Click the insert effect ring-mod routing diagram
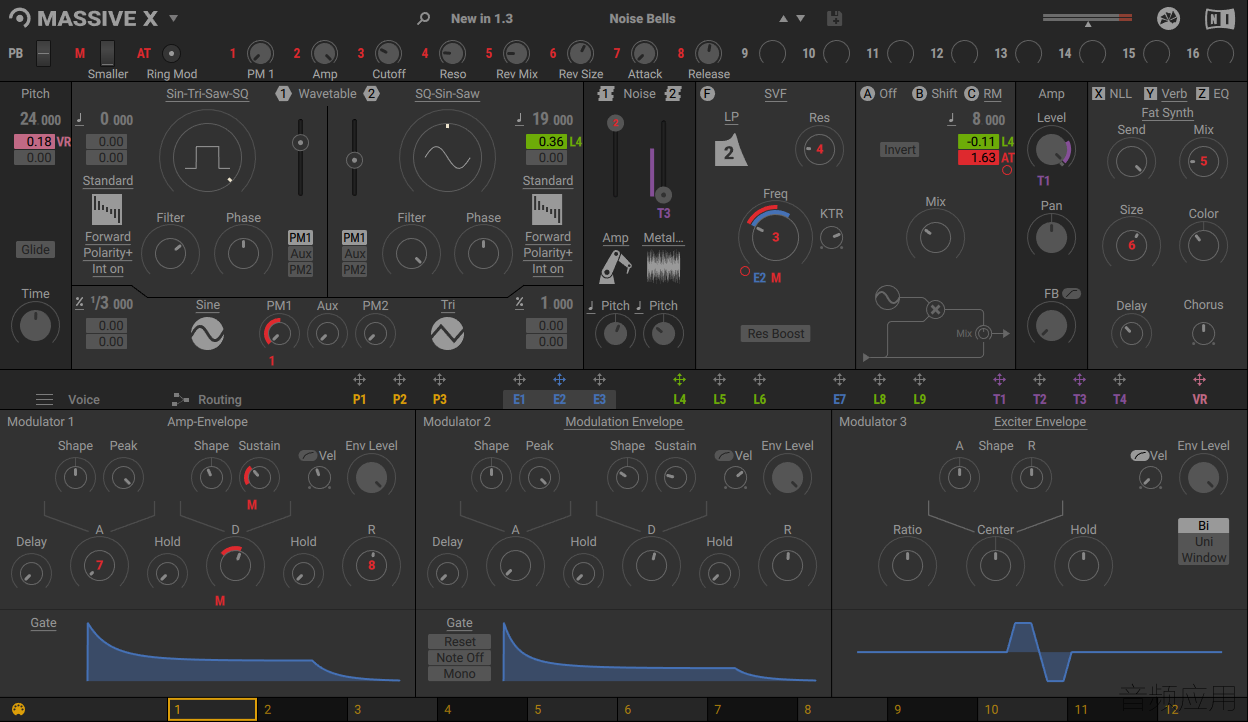Viewport: 1248px width, 722px height. (935, 321)
